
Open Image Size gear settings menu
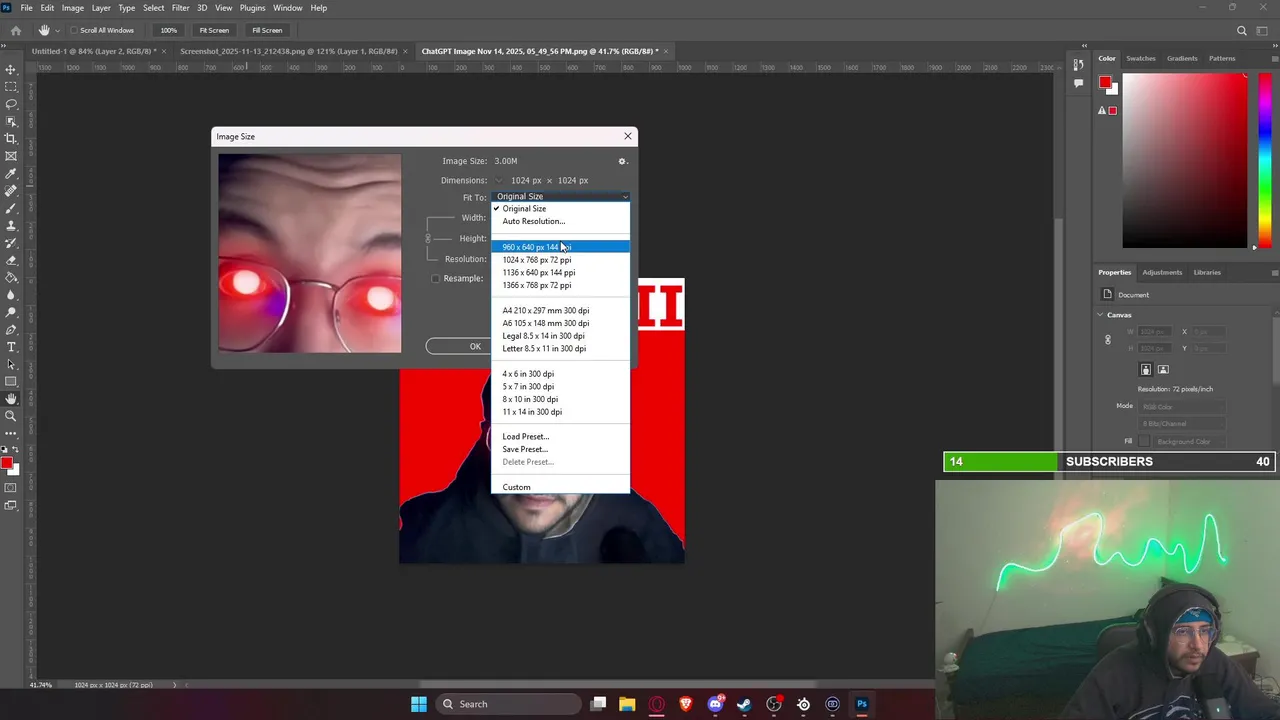pyautogui.click(x=622, y=161)
